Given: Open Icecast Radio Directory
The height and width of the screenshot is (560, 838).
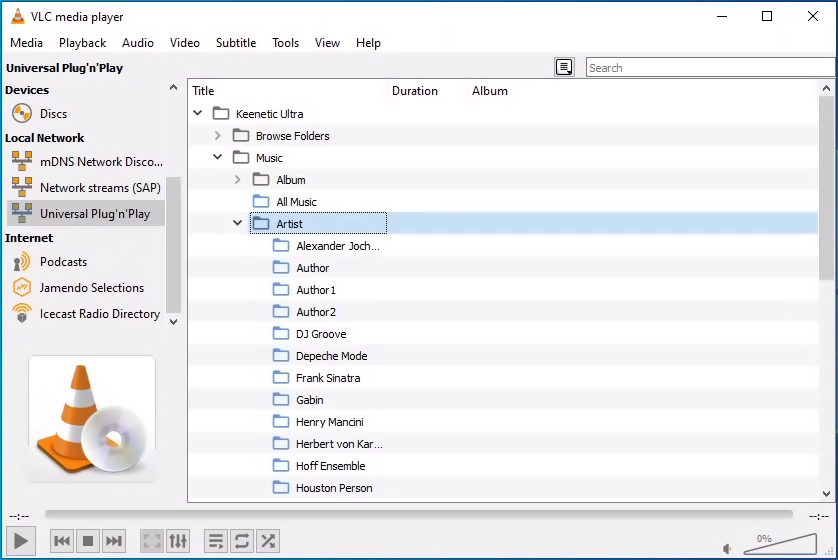Looking at the screenshot, I should [x=86, y=314].
